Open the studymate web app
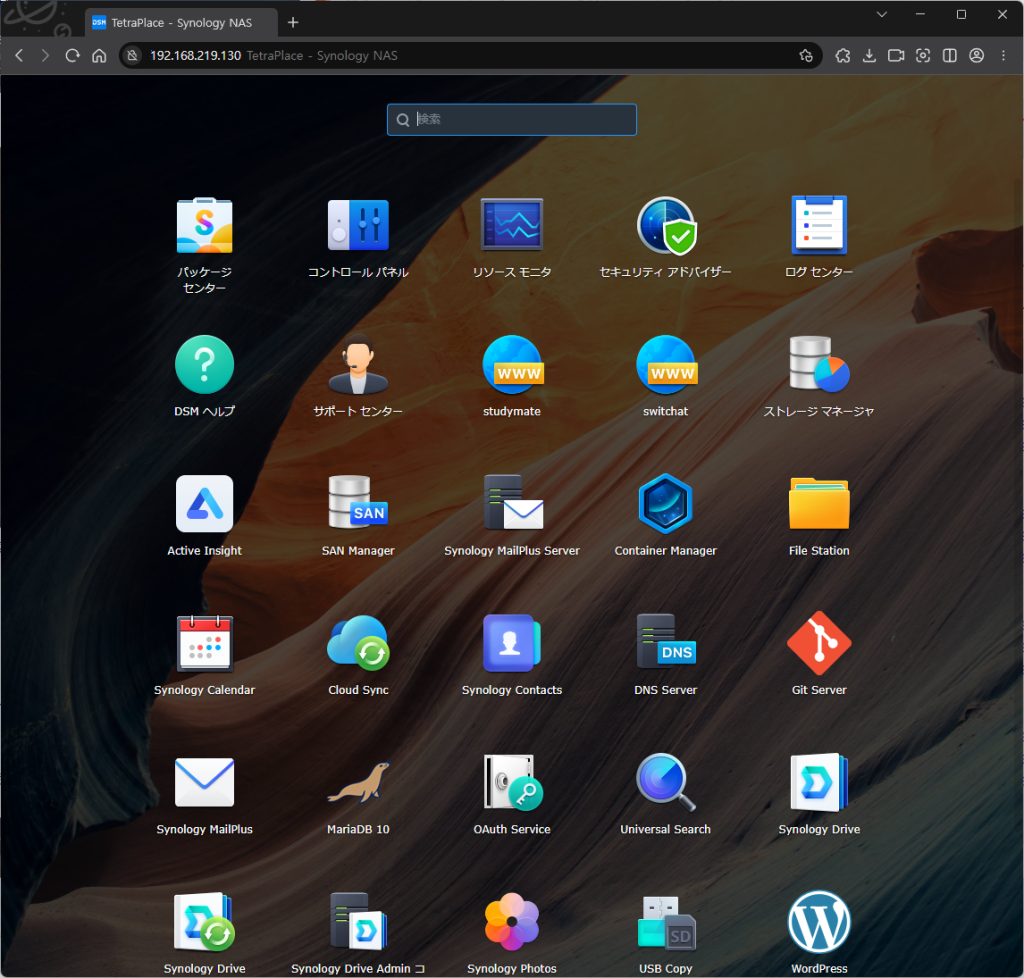This screenshot has height=978, width=1024. click(512, 365)
